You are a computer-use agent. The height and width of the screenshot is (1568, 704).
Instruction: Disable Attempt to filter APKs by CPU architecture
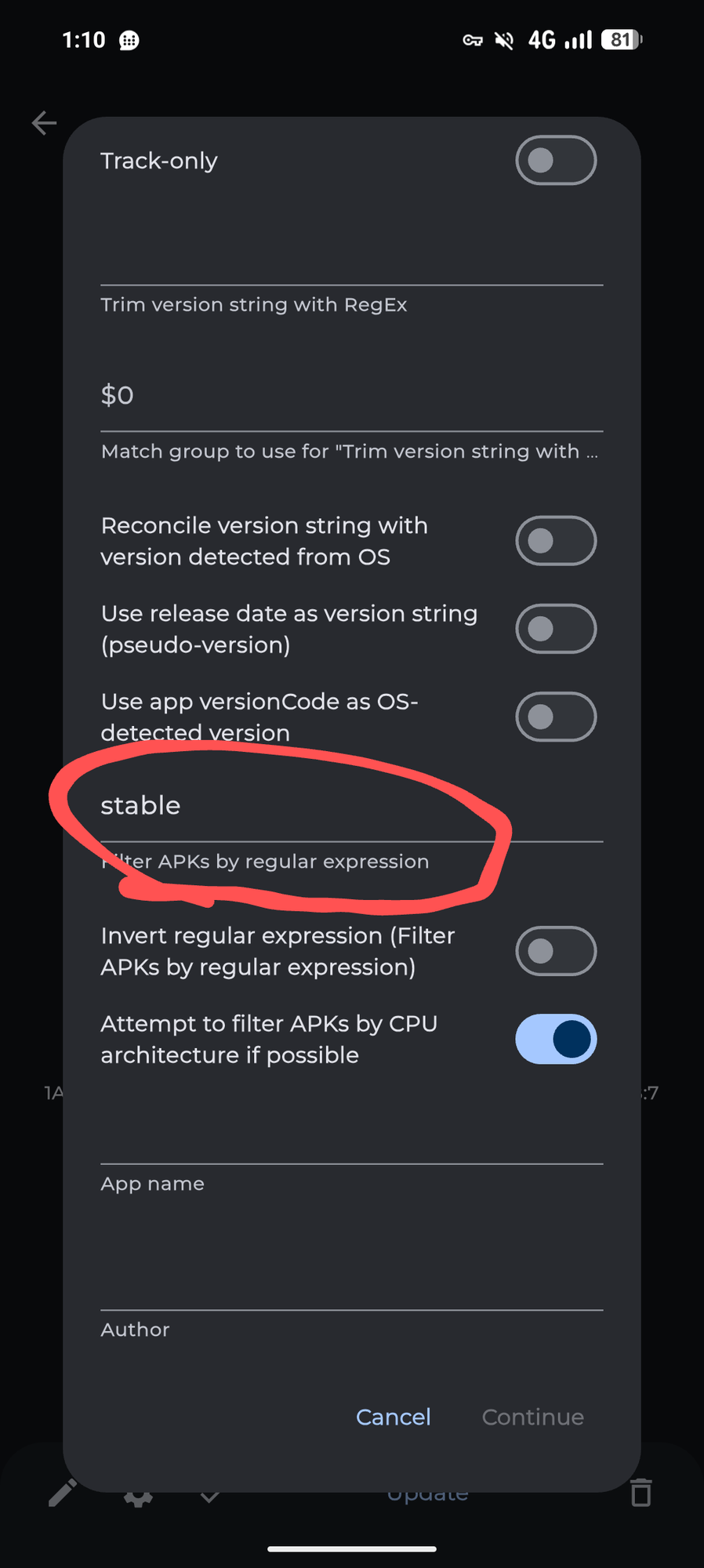click(x=556, y=1039)
